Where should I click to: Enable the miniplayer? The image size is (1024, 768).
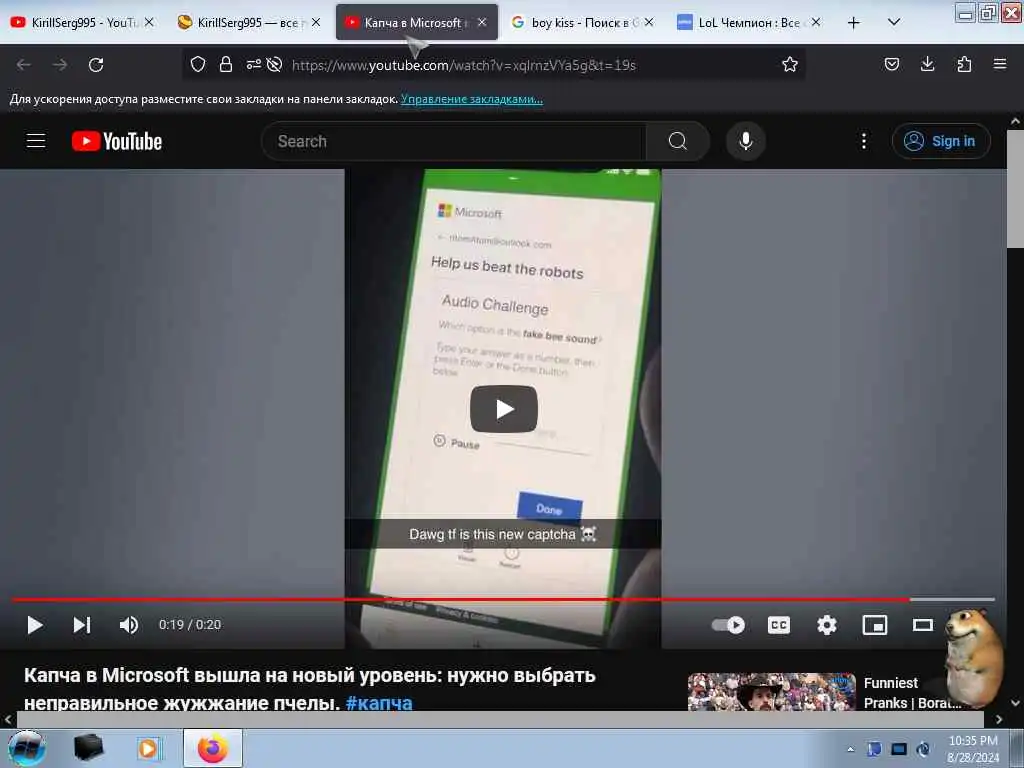tap(874, 625)
